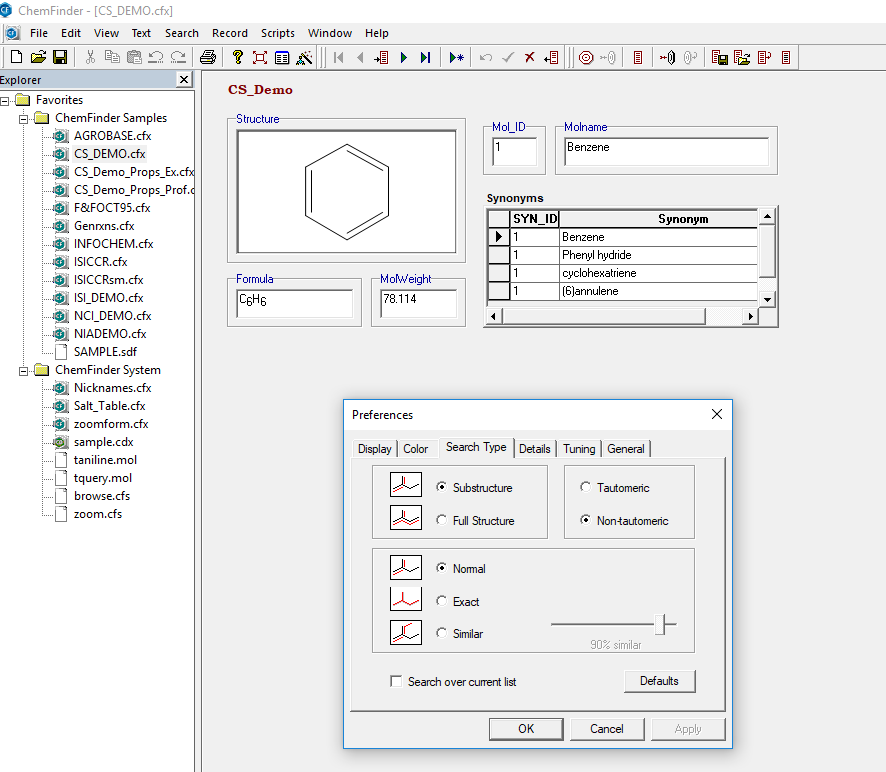The height and width of the screenshot is (772, 886).
Task: Click the red full-screen frame toolbar icon
Action: 259,57
